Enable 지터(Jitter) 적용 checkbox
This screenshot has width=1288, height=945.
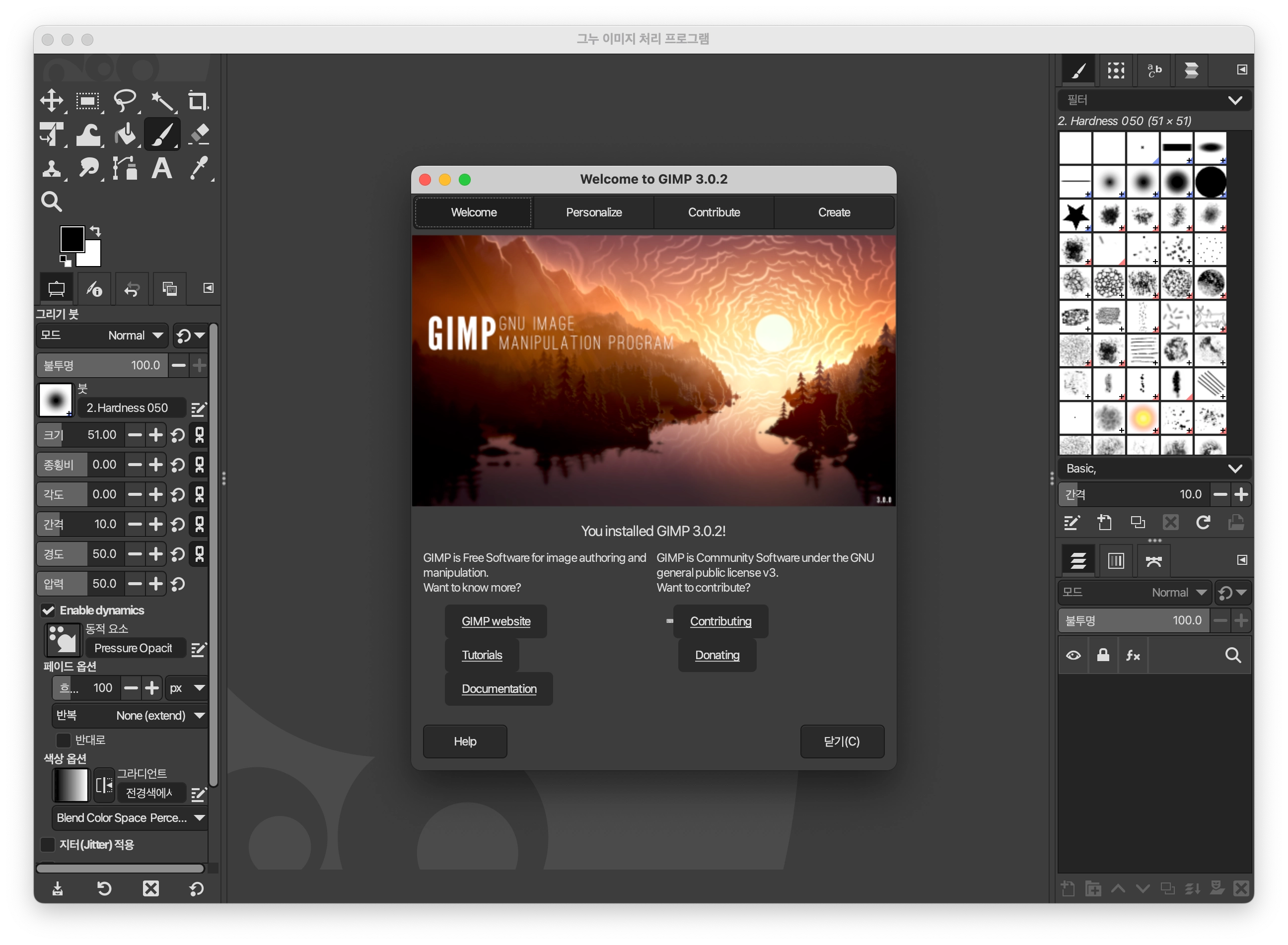48,845
